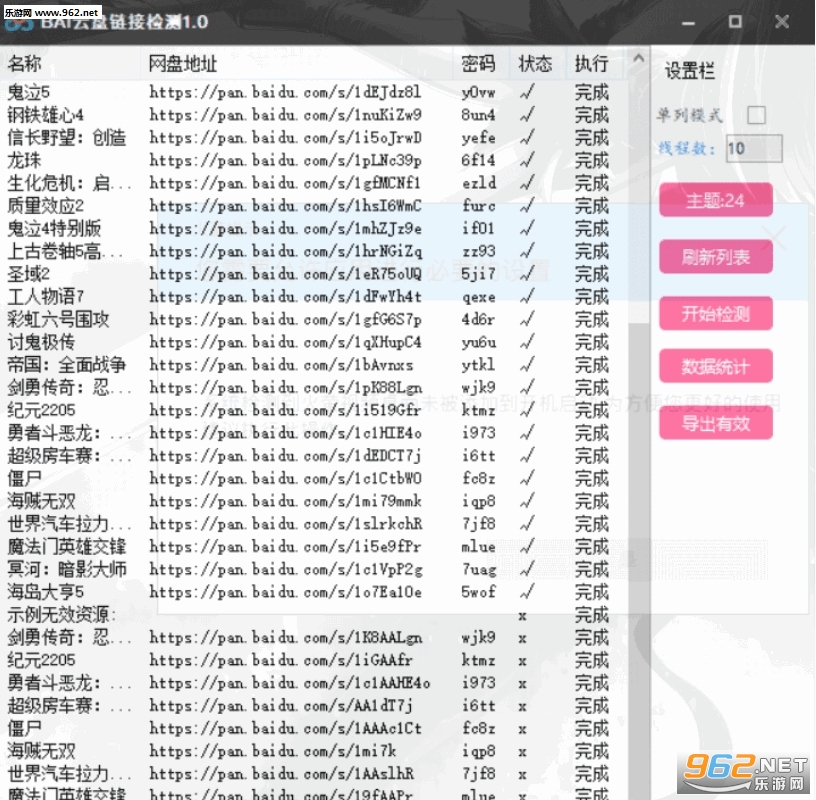This screenshot has height=800, width=816.
Task: Maximize the link checker window
Action: pyautogui.click(x=735, y=21)
